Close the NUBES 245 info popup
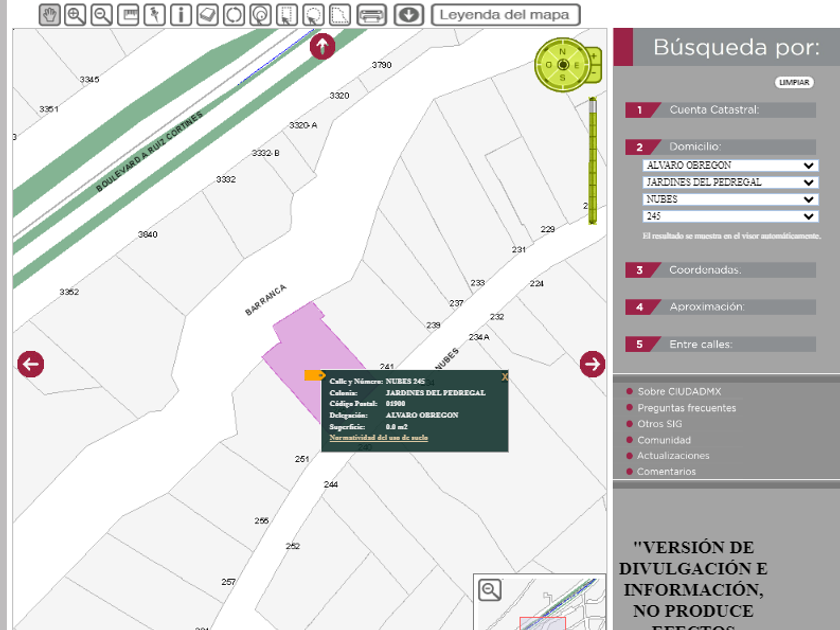 point(504,377)
